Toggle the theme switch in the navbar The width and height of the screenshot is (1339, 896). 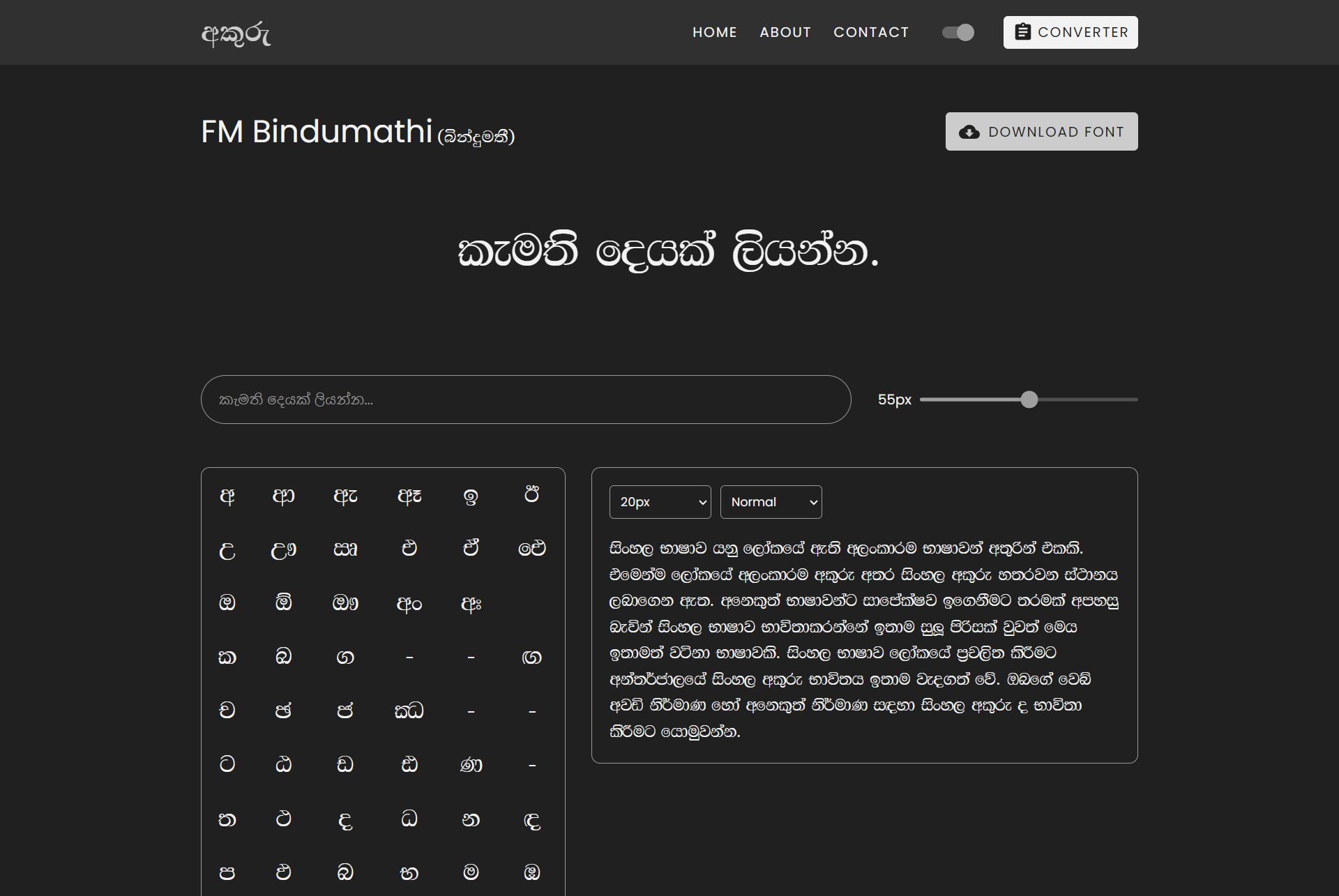click(x=958, y=32)
